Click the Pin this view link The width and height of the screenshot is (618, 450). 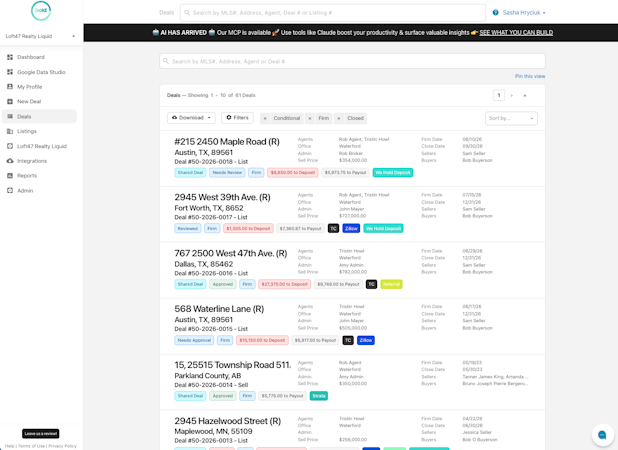pyautogui.click(x=530, y=76)
